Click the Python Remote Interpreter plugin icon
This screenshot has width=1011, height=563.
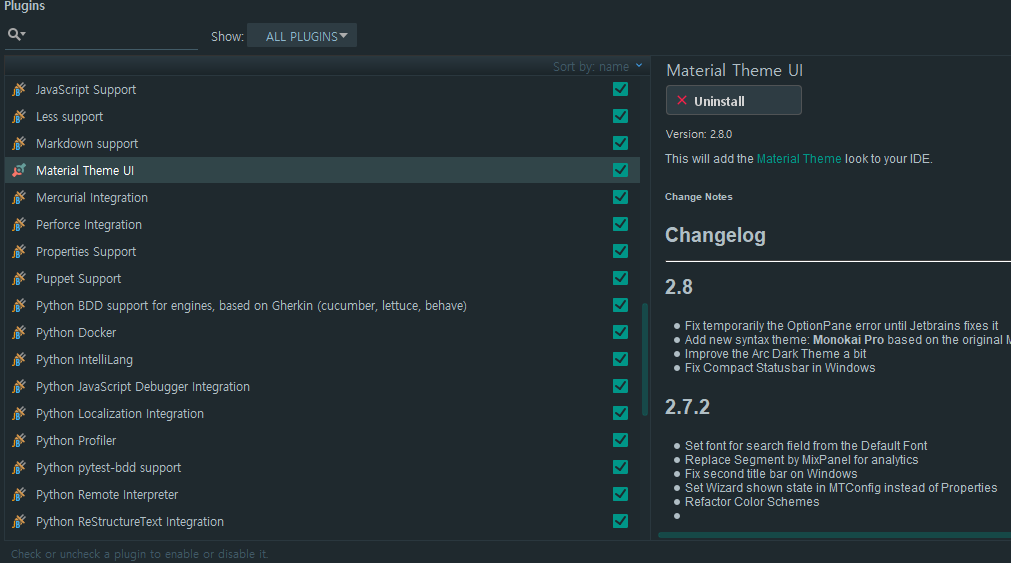pos(19,495)
